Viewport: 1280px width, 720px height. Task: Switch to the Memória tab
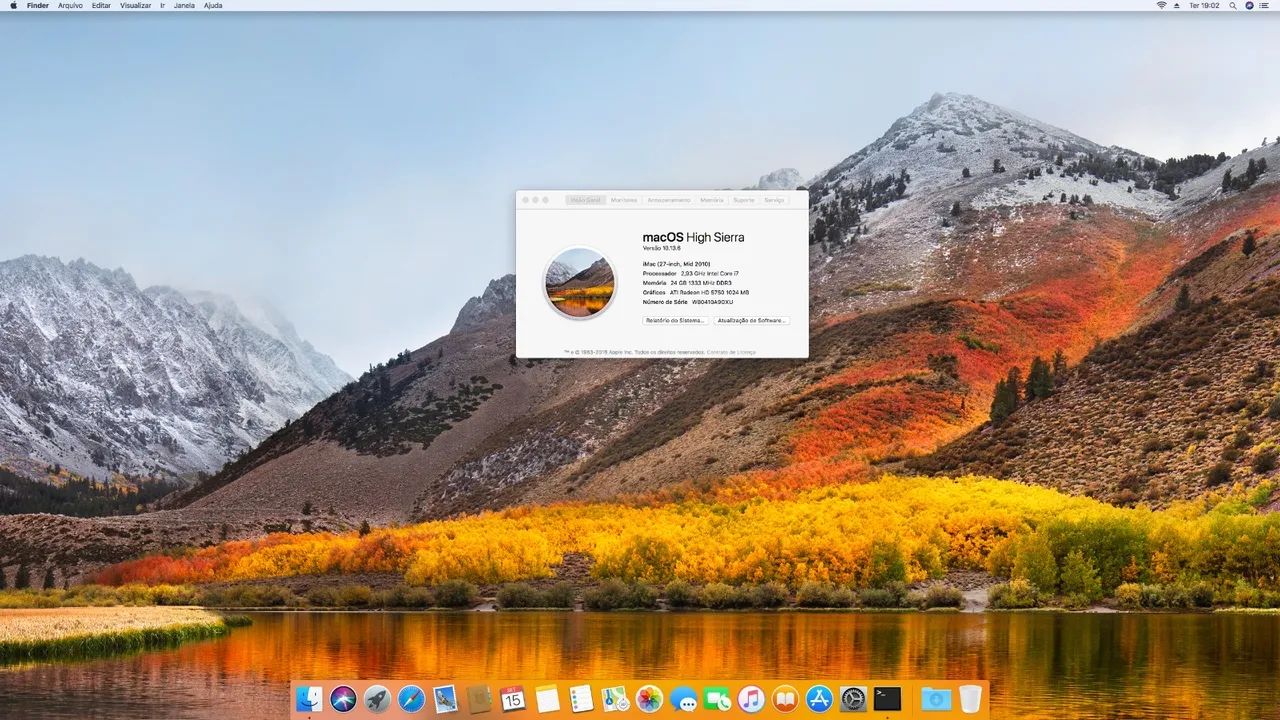[x=712, y=200]
